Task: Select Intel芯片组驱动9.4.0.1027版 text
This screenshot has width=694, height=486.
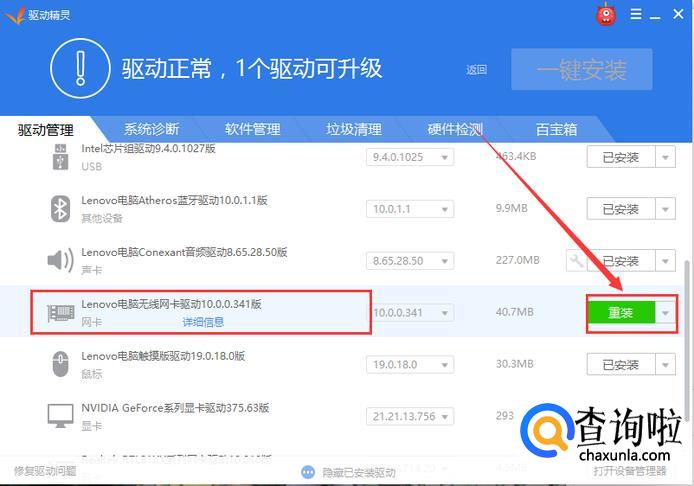Action: (148, 149)
